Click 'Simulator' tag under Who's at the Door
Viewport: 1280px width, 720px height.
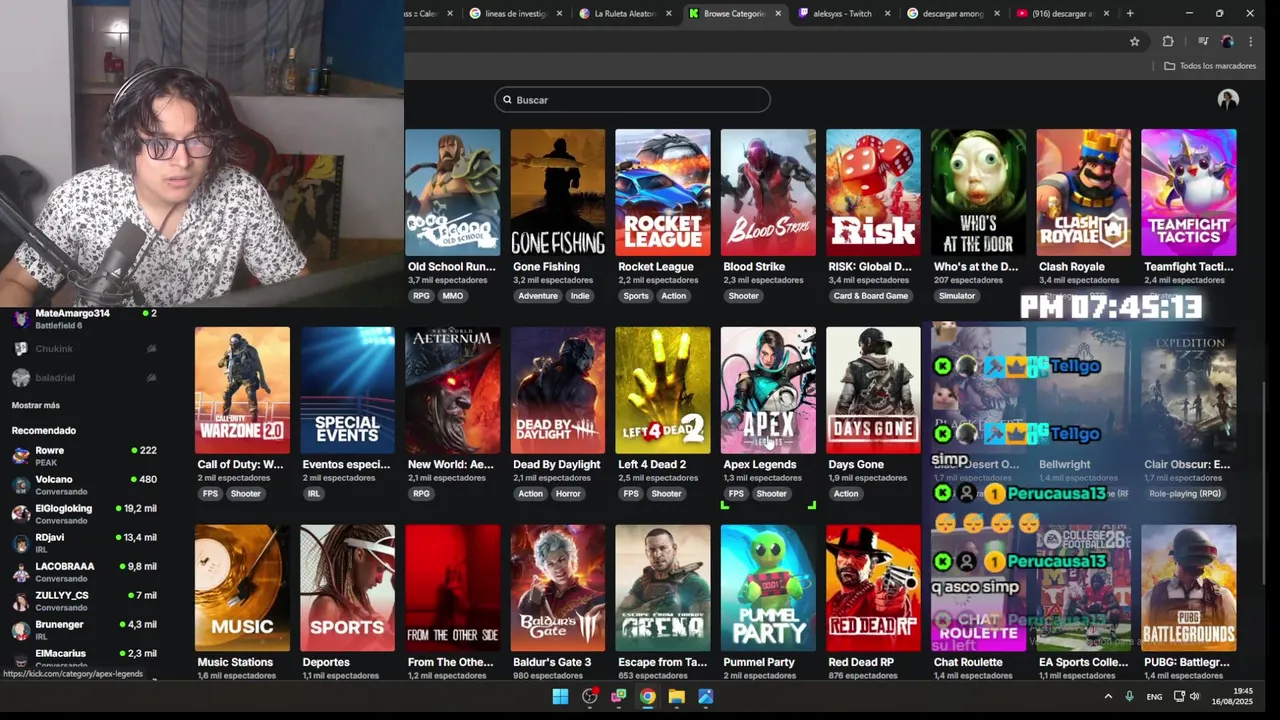(957, 296)
